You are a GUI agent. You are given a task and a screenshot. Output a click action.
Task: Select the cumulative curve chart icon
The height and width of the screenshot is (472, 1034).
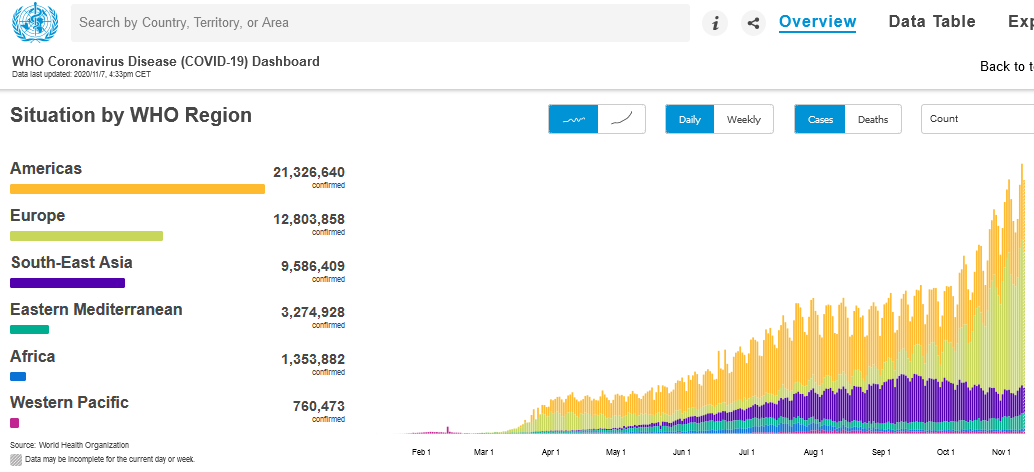click(622, 119)
